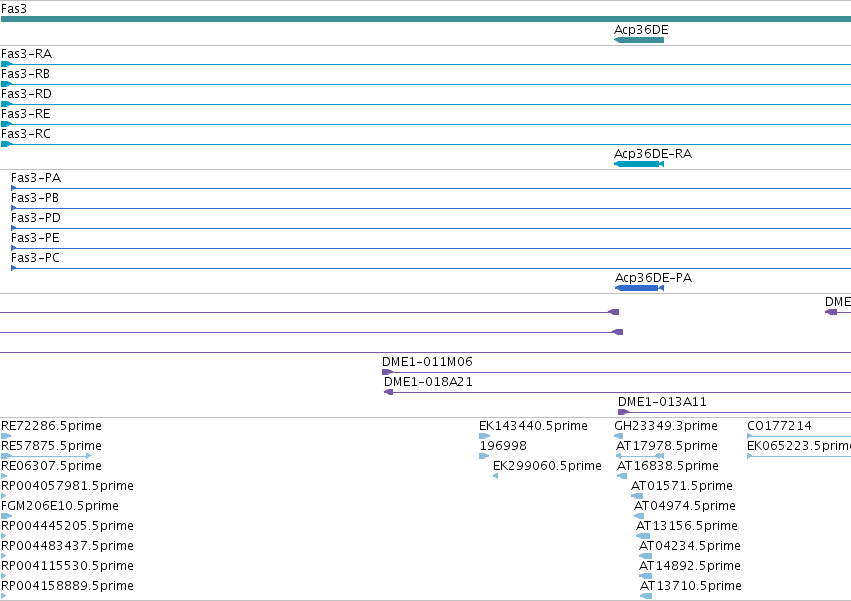851x601 pixels.
Task: Click the EK143440.5prime EST arrow glyph
Action: click(x=485, y=436)
